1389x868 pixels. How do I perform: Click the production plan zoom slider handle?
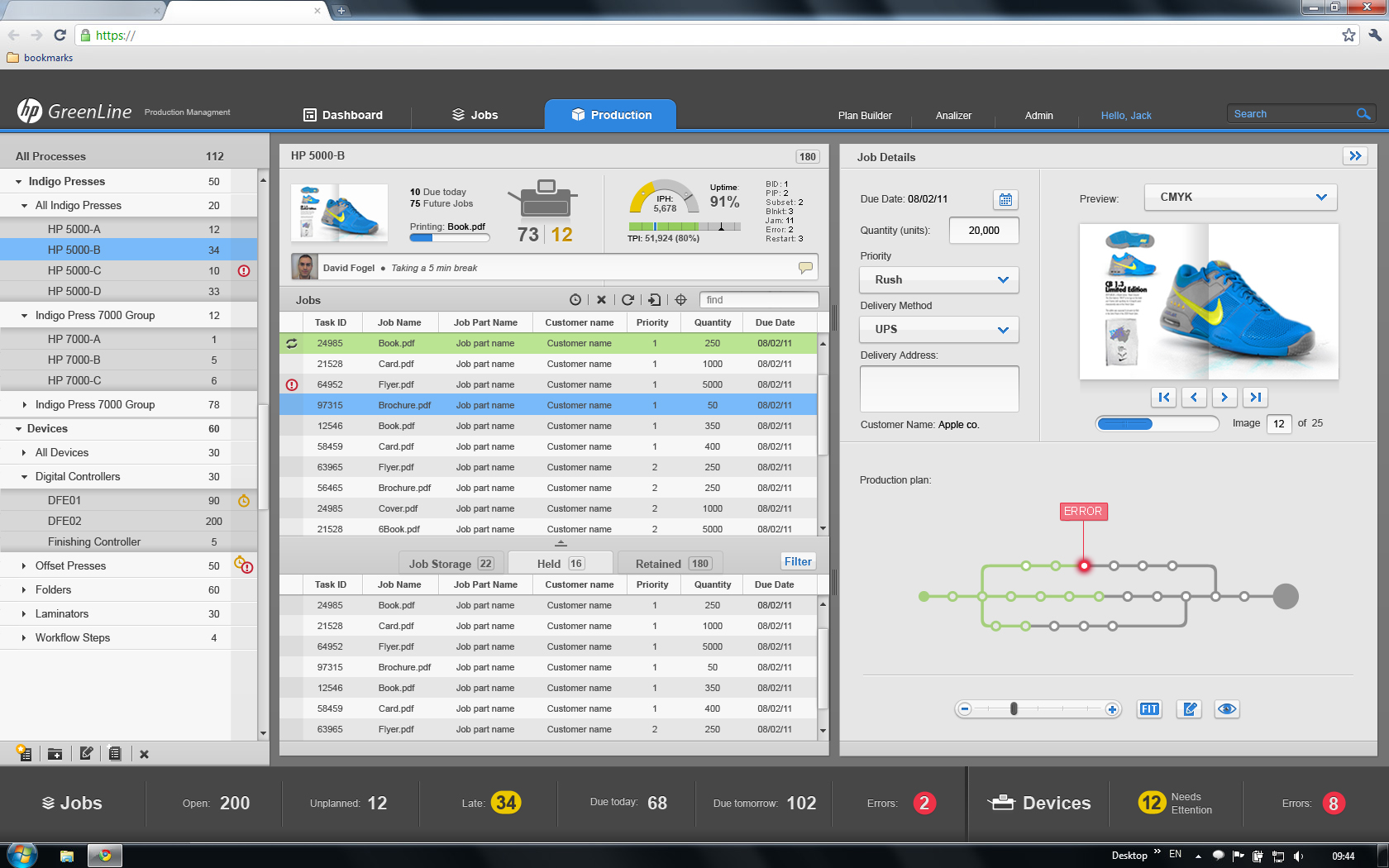point(1014,708)
